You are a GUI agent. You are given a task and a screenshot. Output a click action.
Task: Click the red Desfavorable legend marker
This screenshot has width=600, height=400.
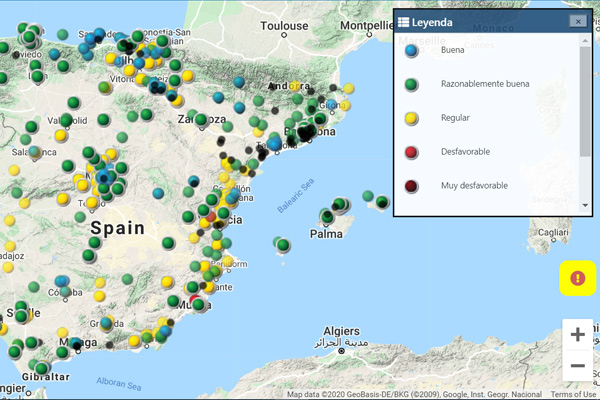pos(411,152)
